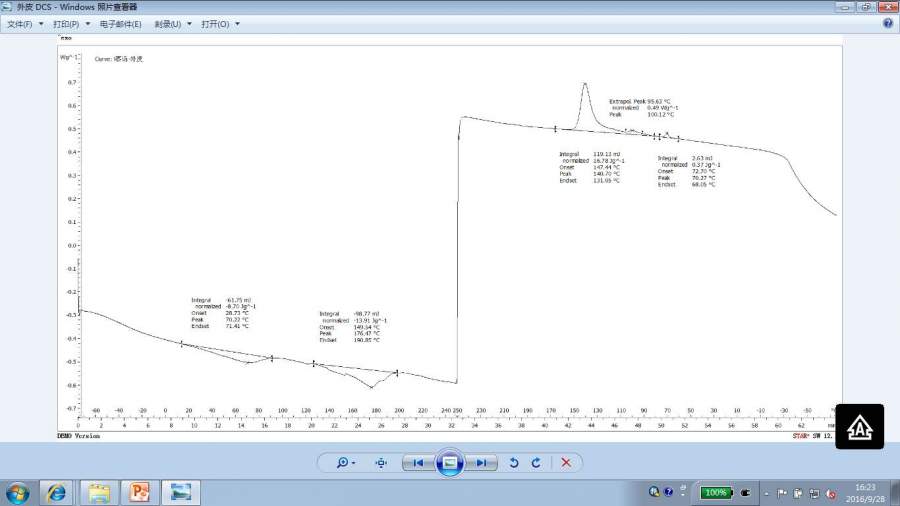Open the 刻录(U) menu
The image size is (900, 506).
(x=167, y=24)
